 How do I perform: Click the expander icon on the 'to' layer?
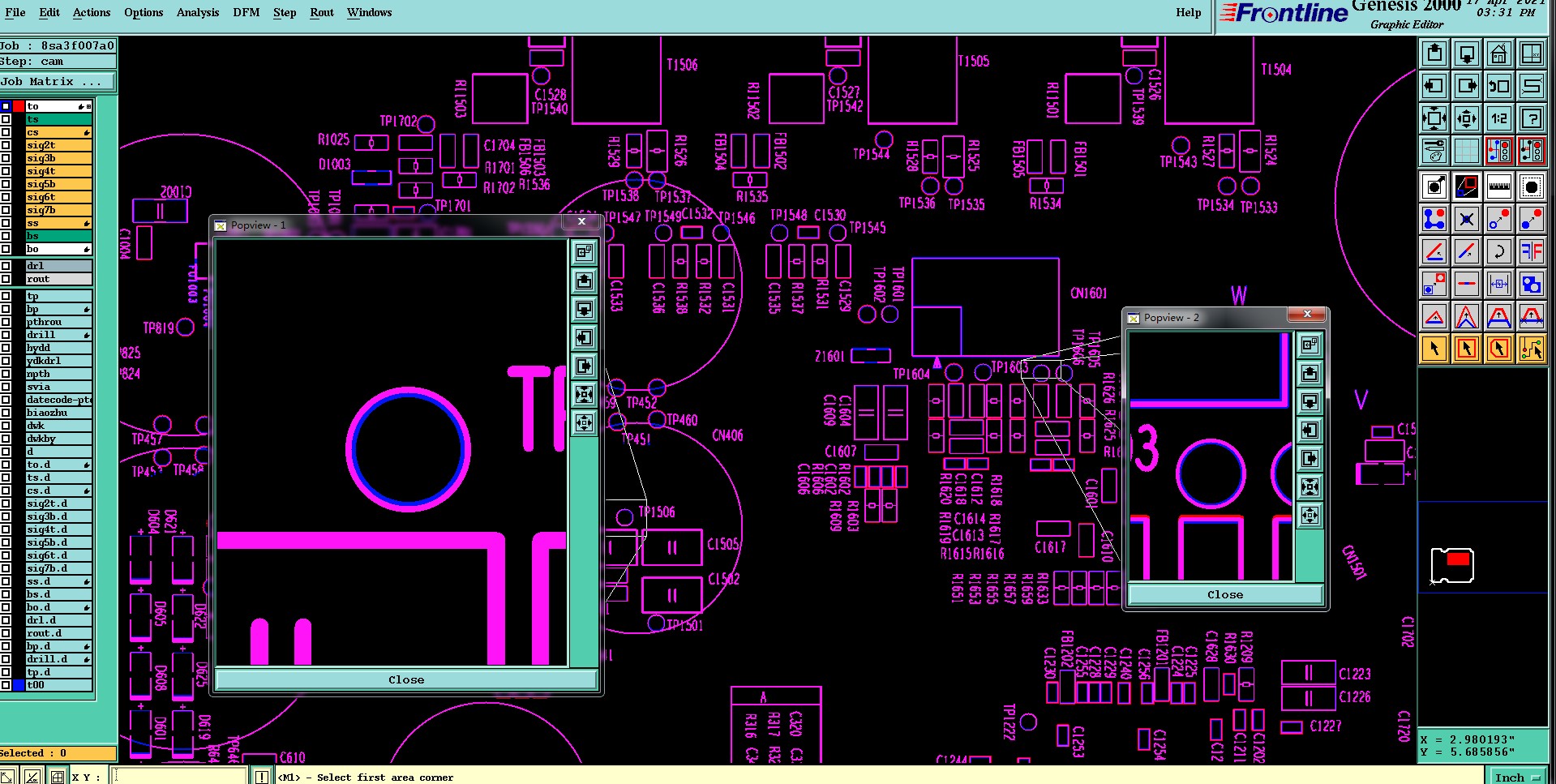click(88, 106)
